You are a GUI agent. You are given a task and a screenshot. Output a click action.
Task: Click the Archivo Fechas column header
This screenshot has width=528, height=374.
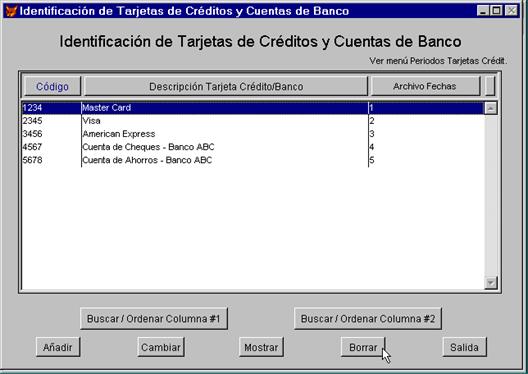tap(425, 87)
